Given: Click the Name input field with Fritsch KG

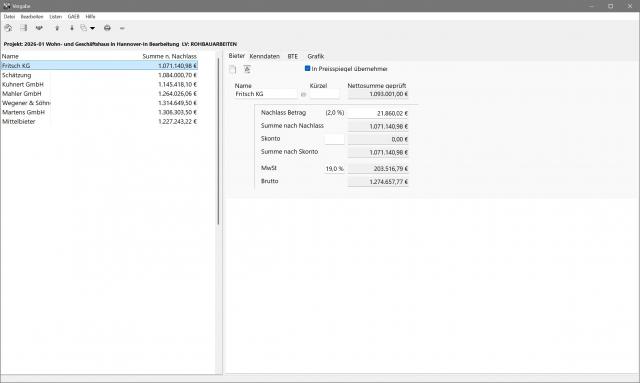Looking at the screenshot, I should click(x=266, y=94).
